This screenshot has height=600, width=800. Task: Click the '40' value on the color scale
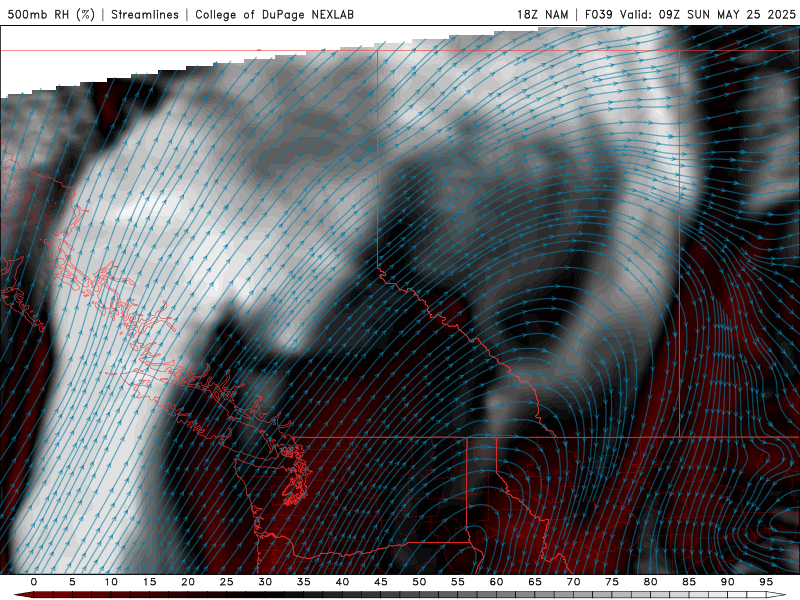[342, 582]
